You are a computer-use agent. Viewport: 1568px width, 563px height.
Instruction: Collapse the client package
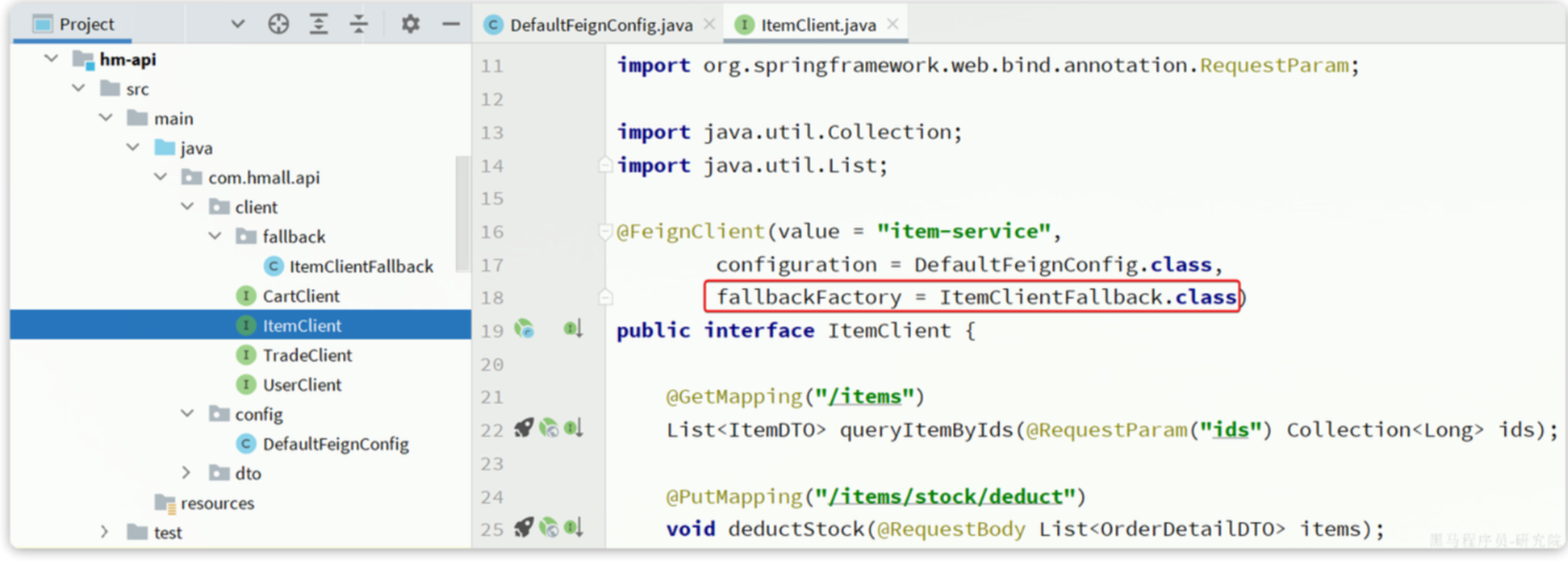pyautogui.click(x=188, y=207)
